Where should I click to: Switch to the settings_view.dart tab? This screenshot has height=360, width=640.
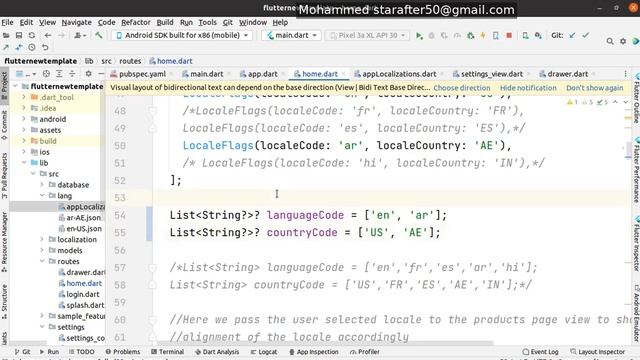click(491, 74)
